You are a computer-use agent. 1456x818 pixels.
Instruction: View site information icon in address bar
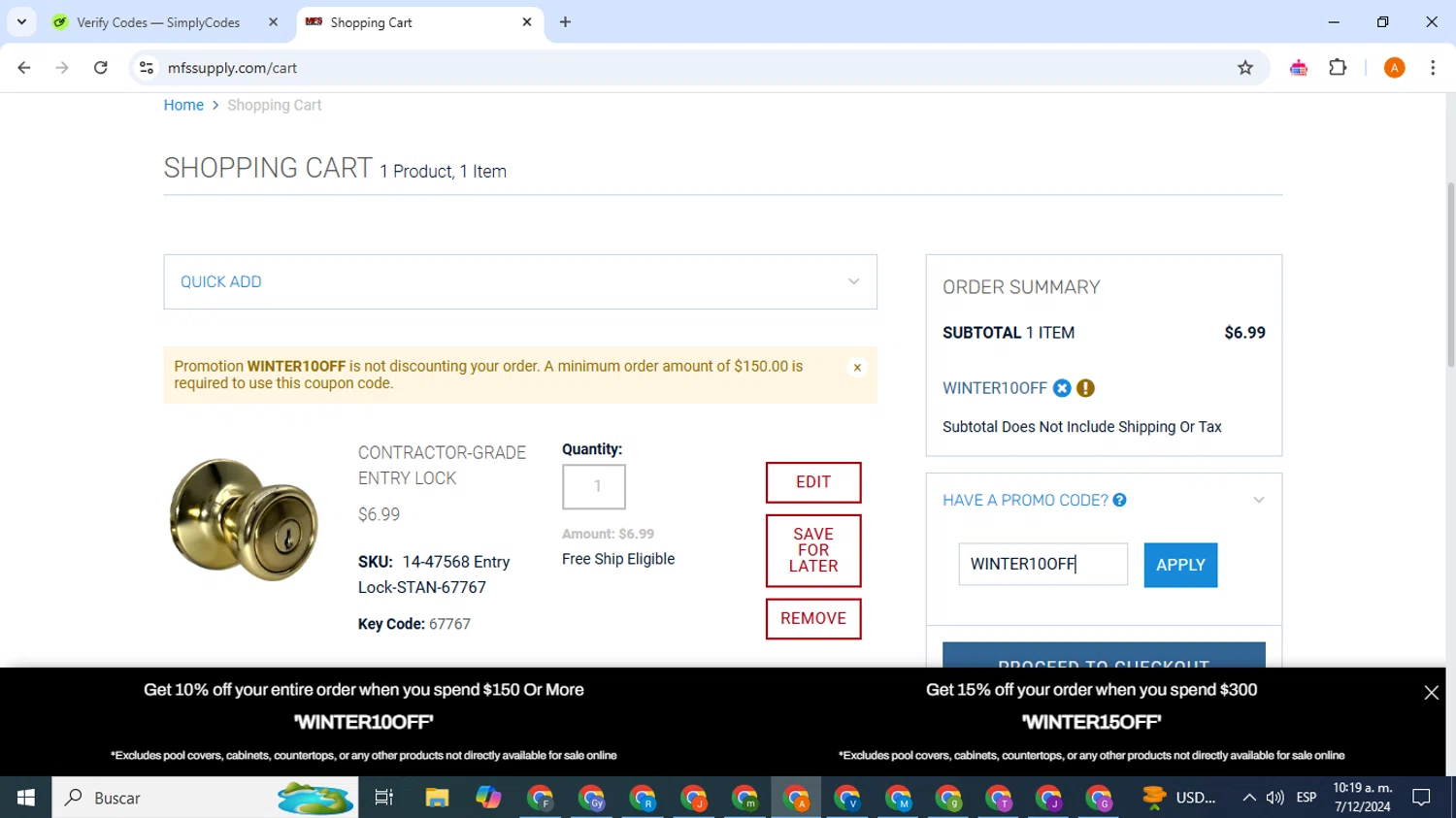147,68
